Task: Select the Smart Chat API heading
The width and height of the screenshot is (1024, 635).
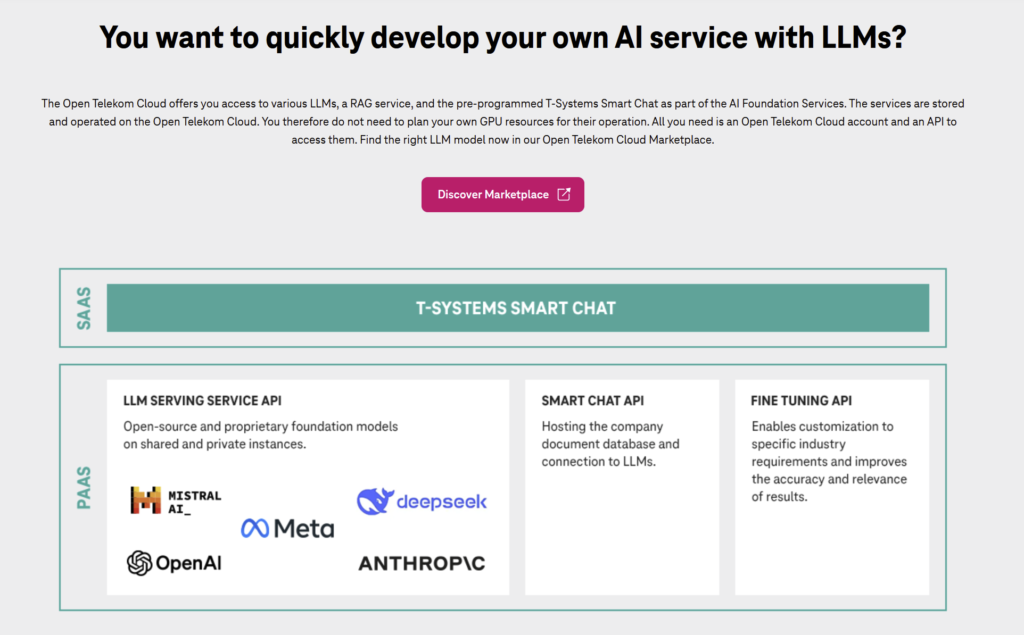Action: tap(592, 400)
